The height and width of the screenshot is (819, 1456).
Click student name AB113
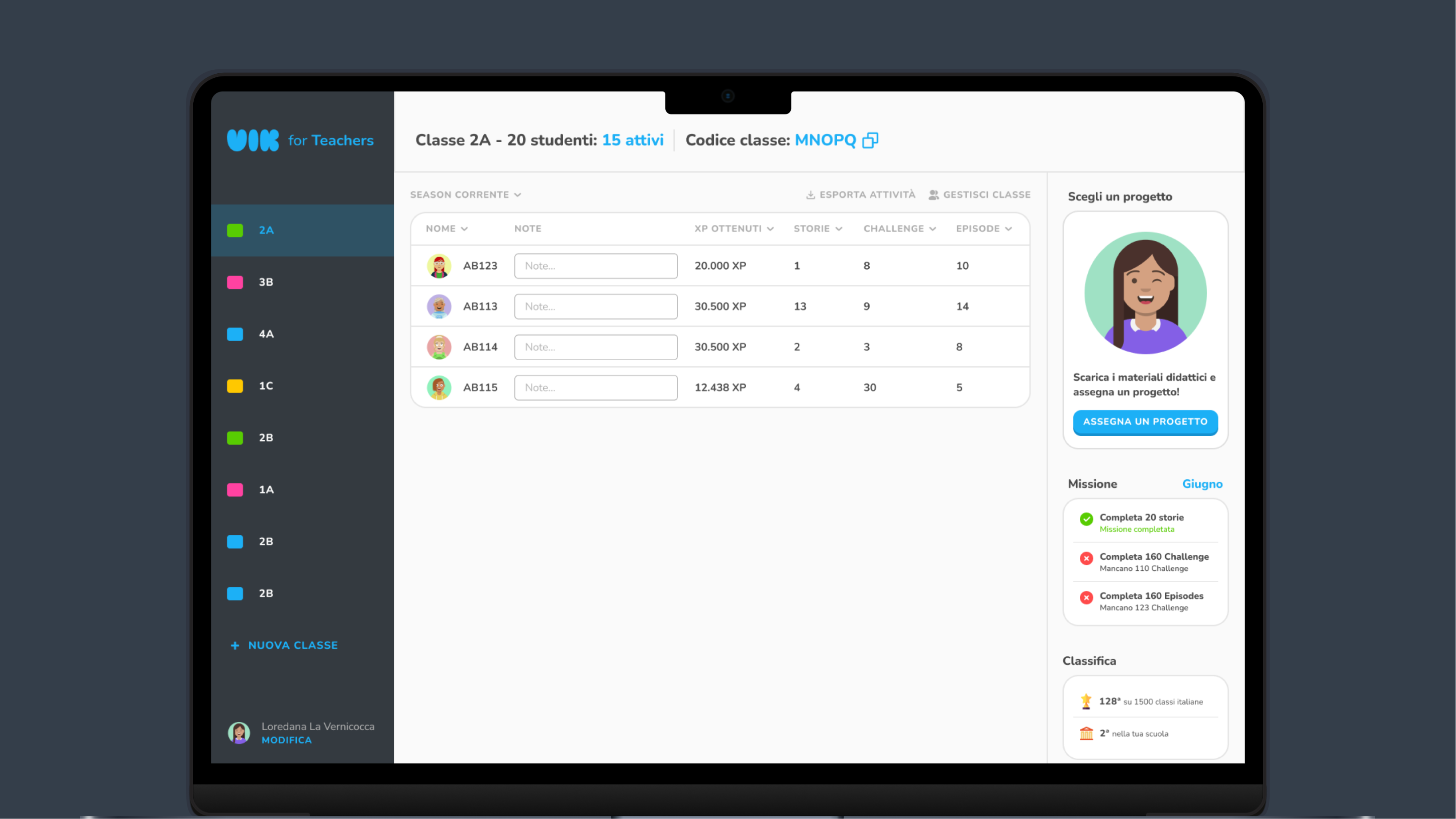point(481,306)
